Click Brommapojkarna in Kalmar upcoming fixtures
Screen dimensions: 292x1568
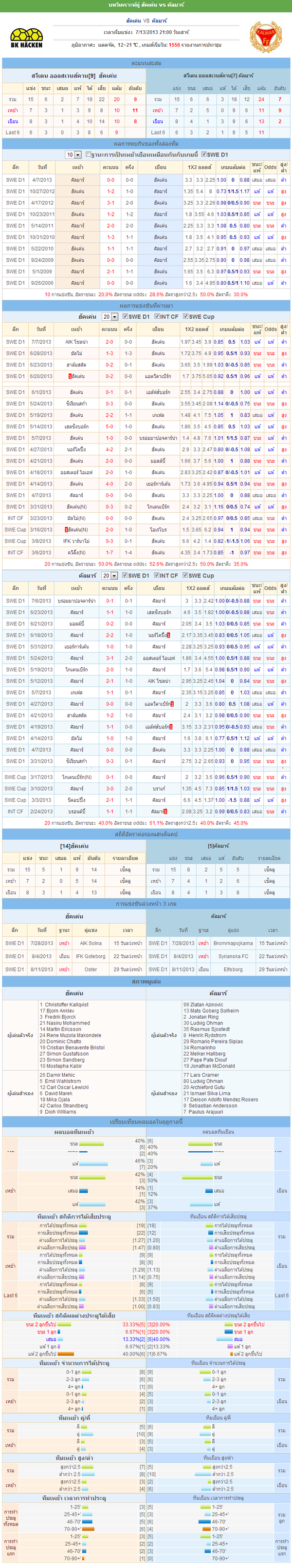tap(233, 943)
